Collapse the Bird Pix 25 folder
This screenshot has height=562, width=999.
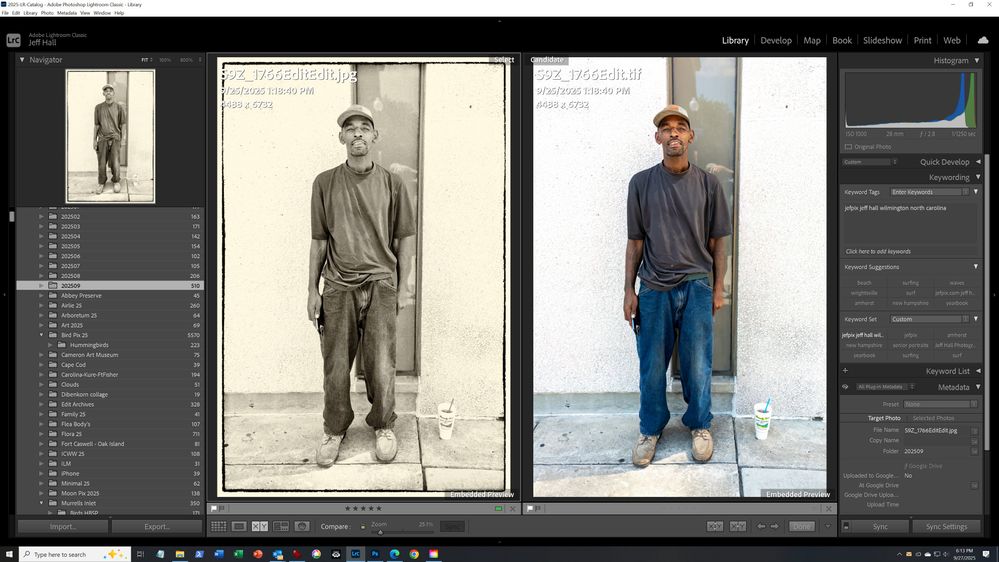pyautogui.click(x=41, y=335)
